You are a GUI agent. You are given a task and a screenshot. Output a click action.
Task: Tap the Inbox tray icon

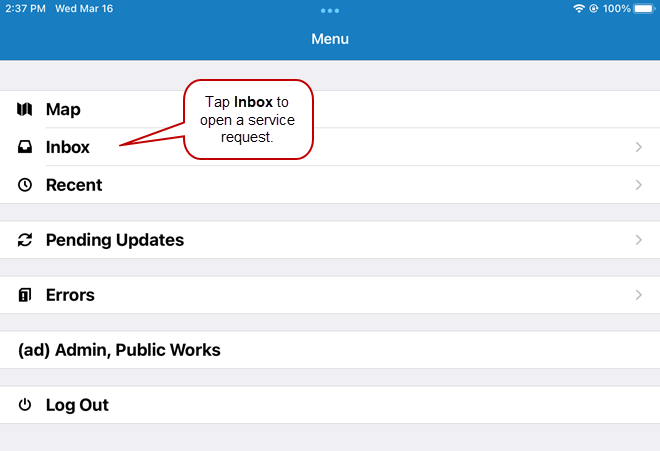pyautogui.click(x=25, y=147)
